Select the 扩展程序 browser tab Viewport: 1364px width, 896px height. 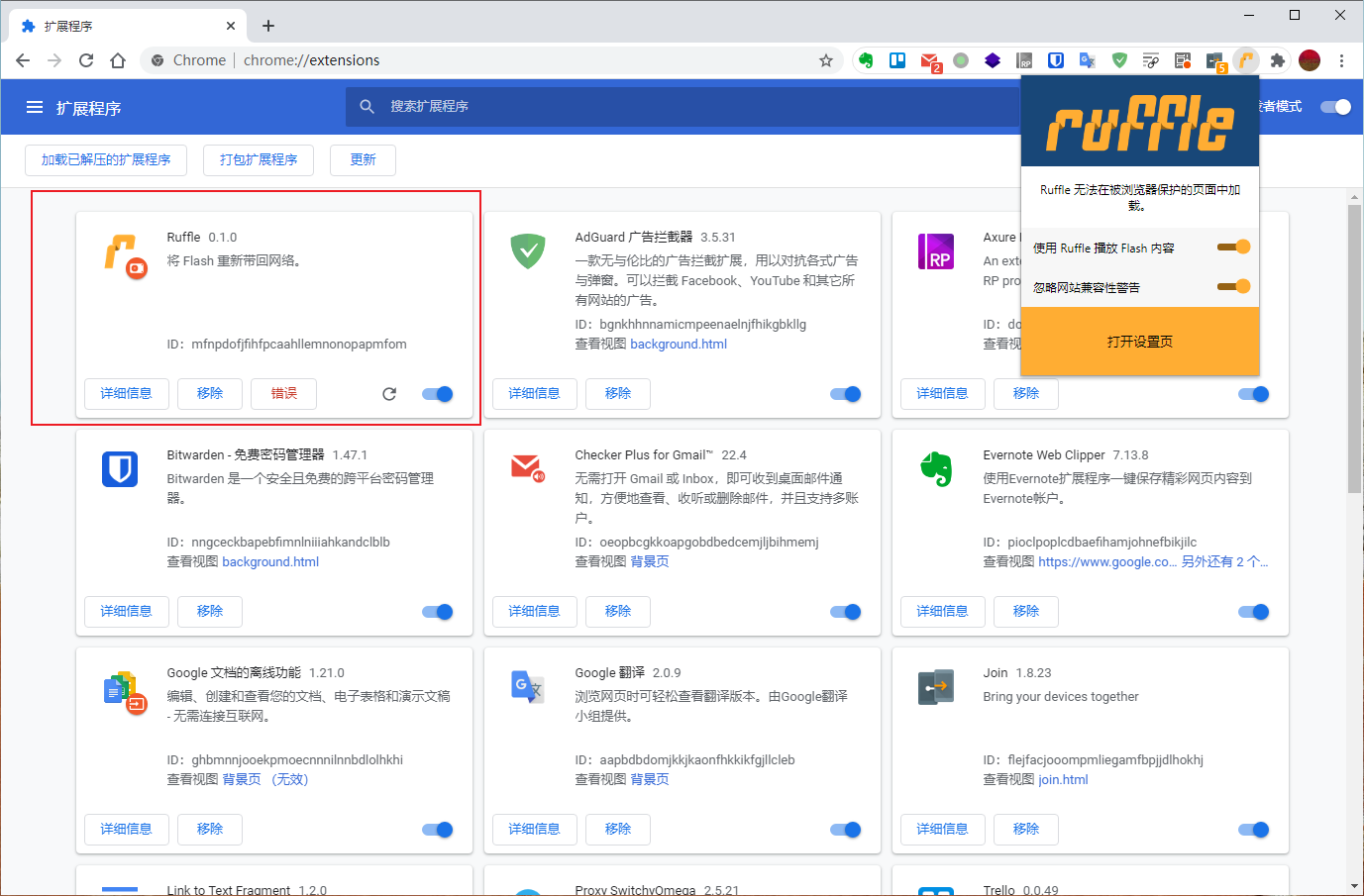point(129,26)
